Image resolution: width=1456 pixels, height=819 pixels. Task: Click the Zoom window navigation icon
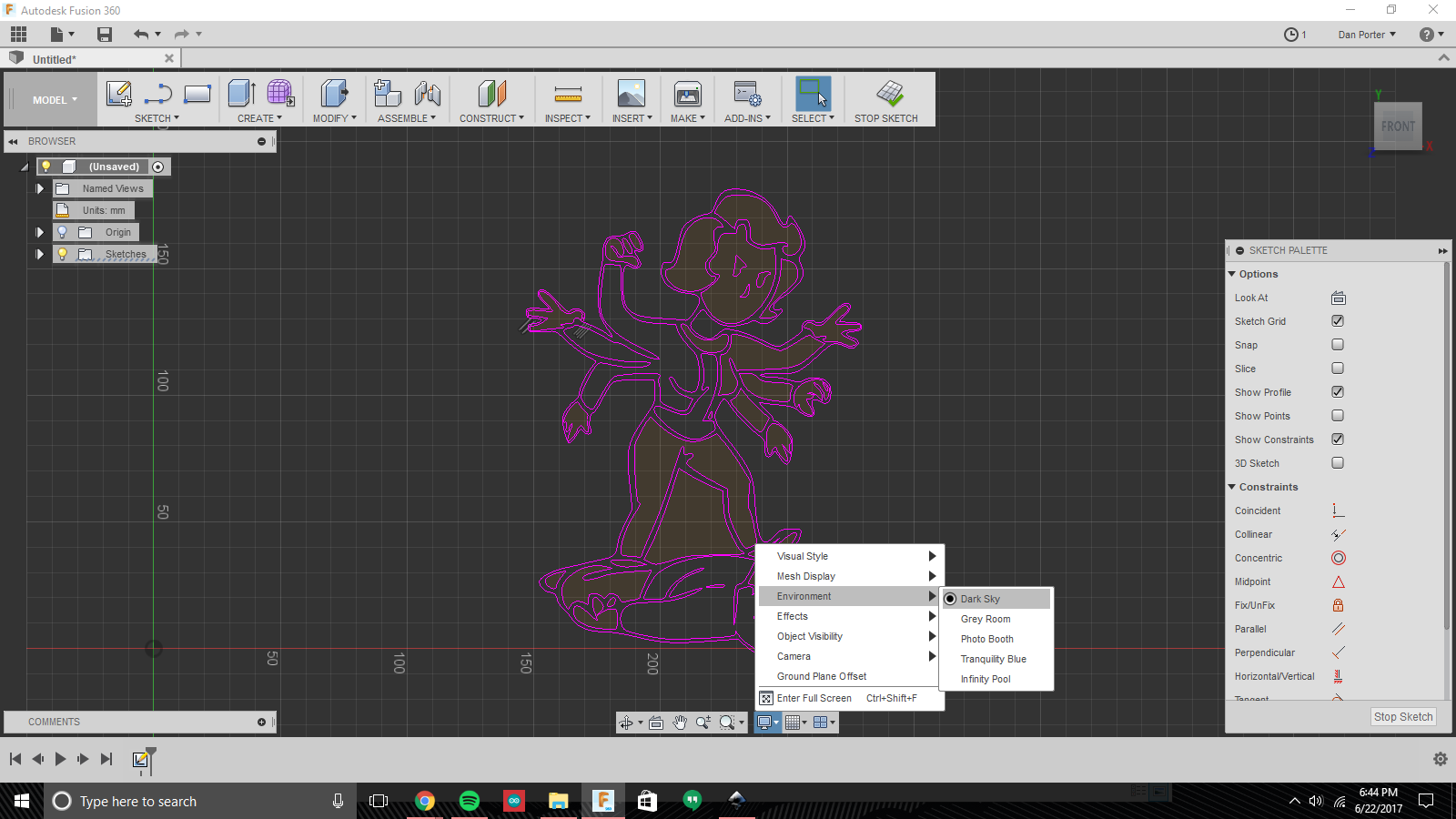point(727,723)
